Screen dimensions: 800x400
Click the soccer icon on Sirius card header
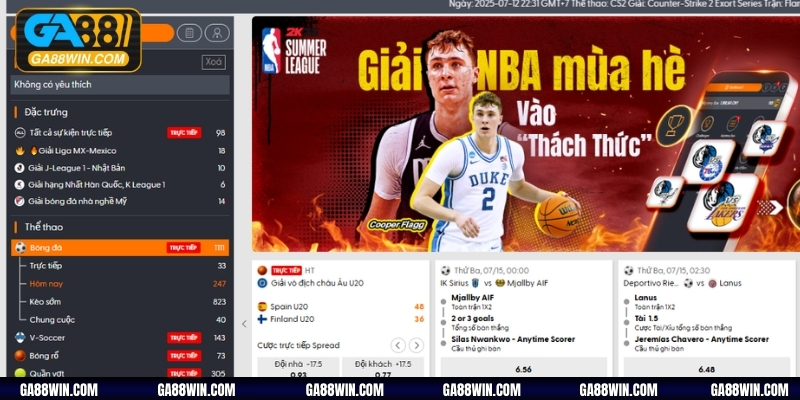coord(445,270)
